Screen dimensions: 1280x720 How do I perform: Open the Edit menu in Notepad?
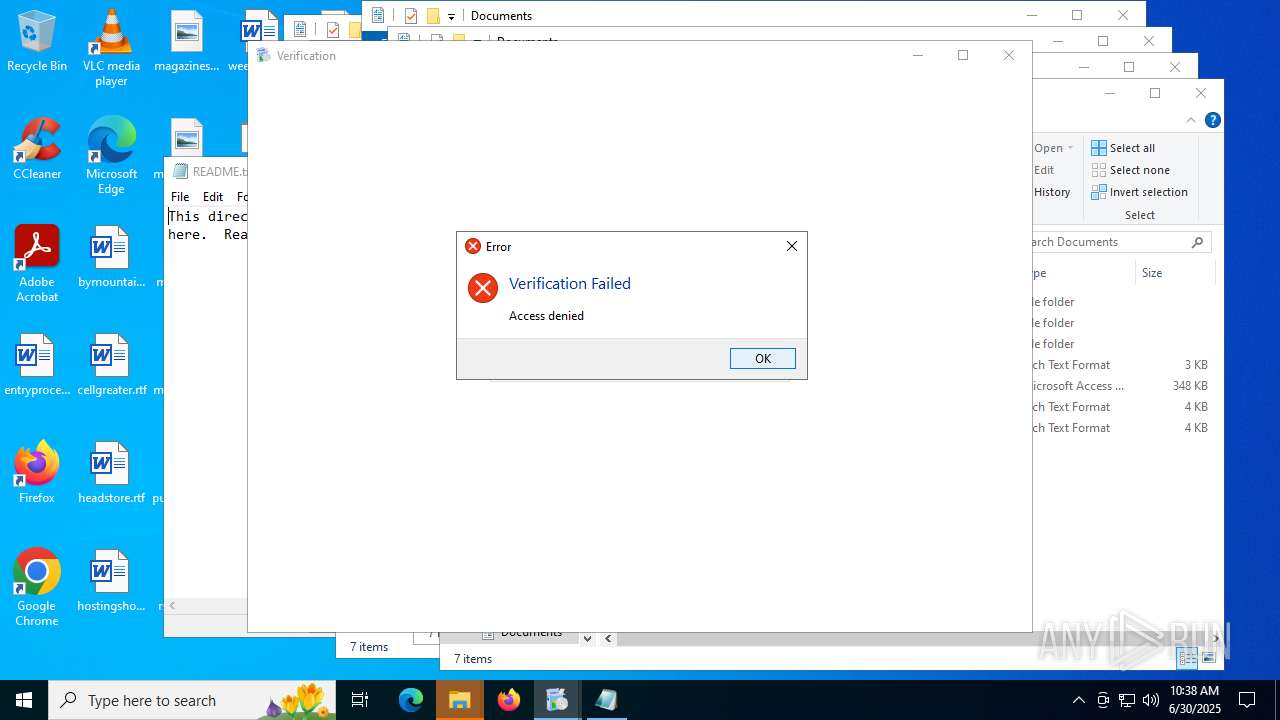213,197
